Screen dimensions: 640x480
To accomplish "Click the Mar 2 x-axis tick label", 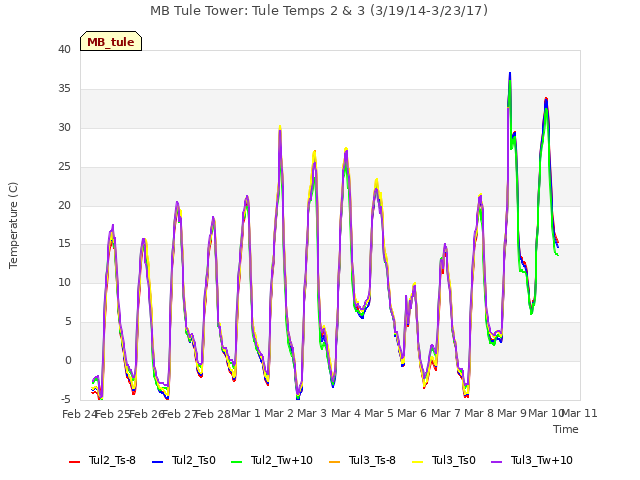I will [x=279, y=413].
